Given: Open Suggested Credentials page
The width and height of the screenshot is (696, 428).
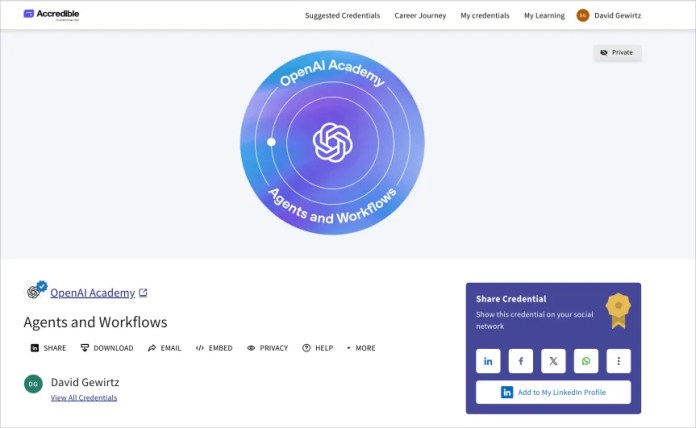Looking at the screenshot, I should [x=342, y=16].
